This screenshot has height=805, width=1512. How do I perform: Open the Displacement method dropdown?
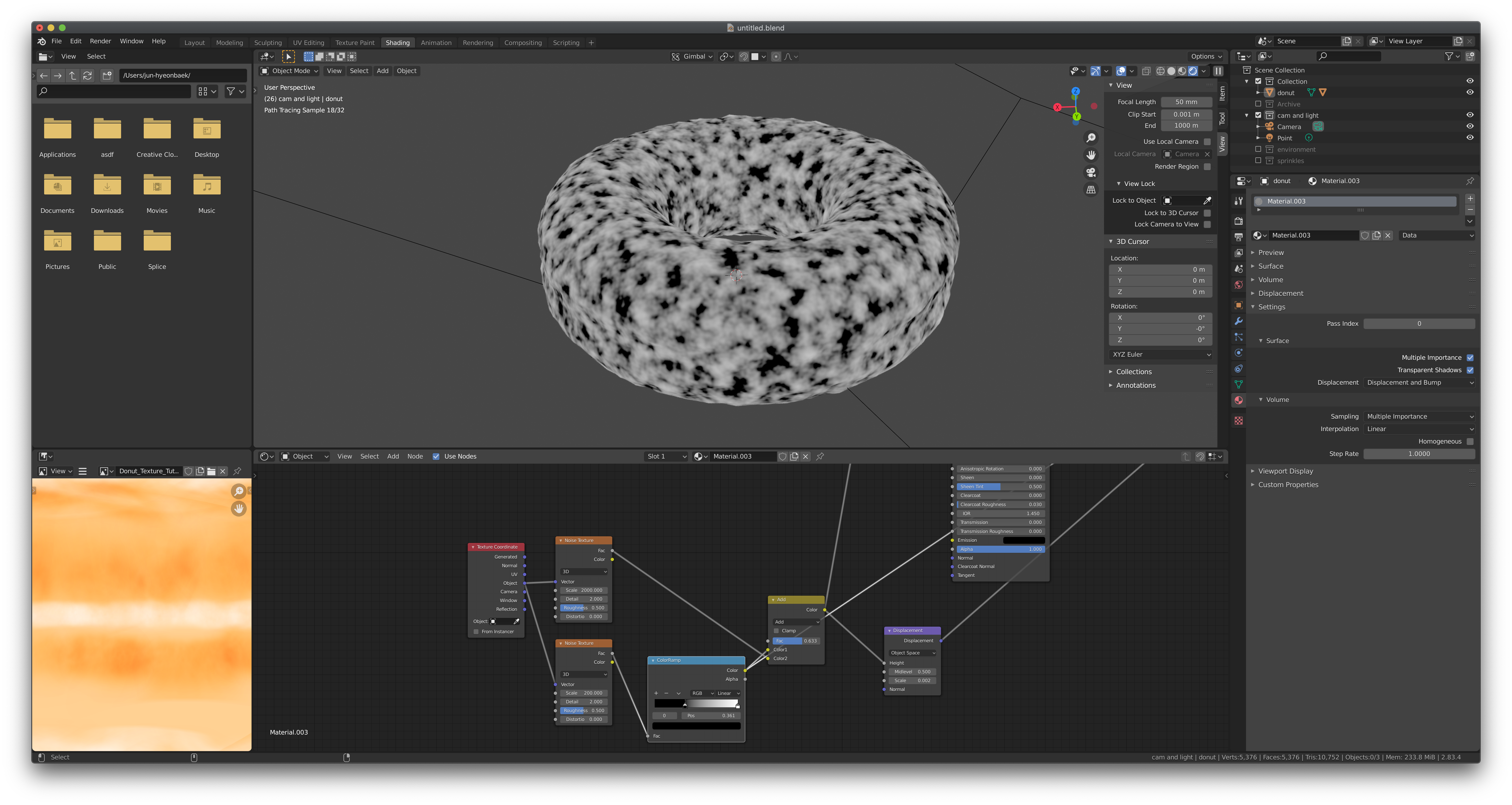point(1419,382)
